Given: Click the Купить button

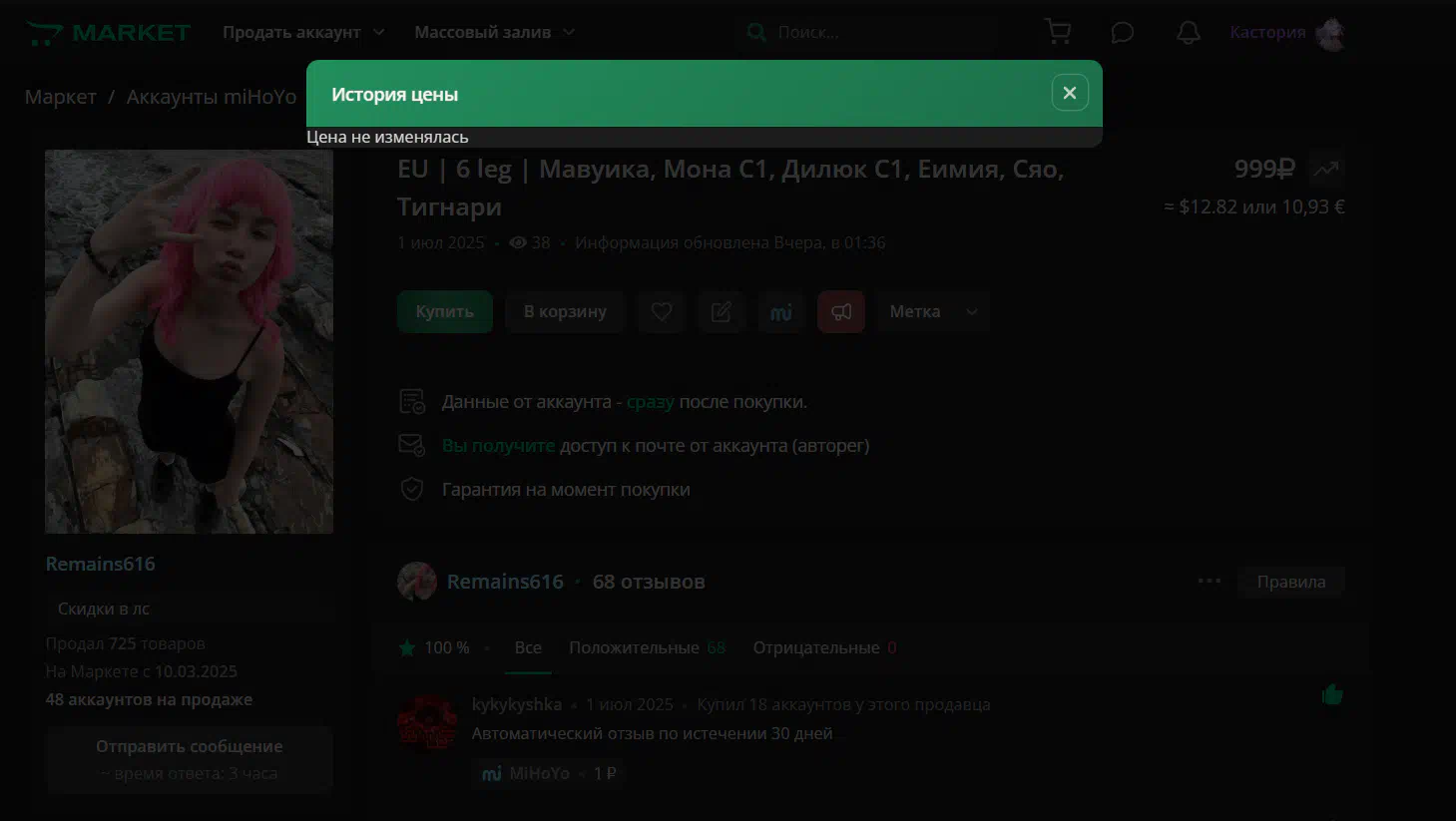Looking at the screenshot, I should tap(445, 311).
